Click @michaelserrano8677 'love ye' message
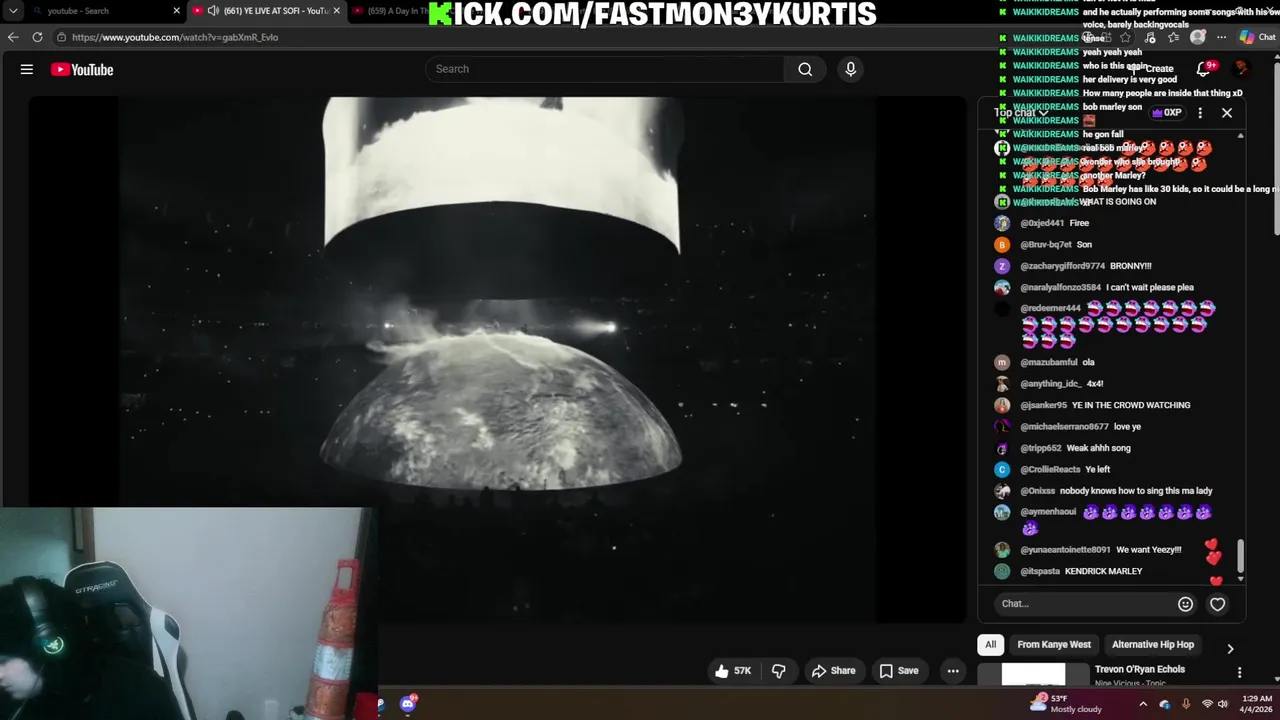This screenshot has height=720, width=1280. click(x=1127, y=426)
